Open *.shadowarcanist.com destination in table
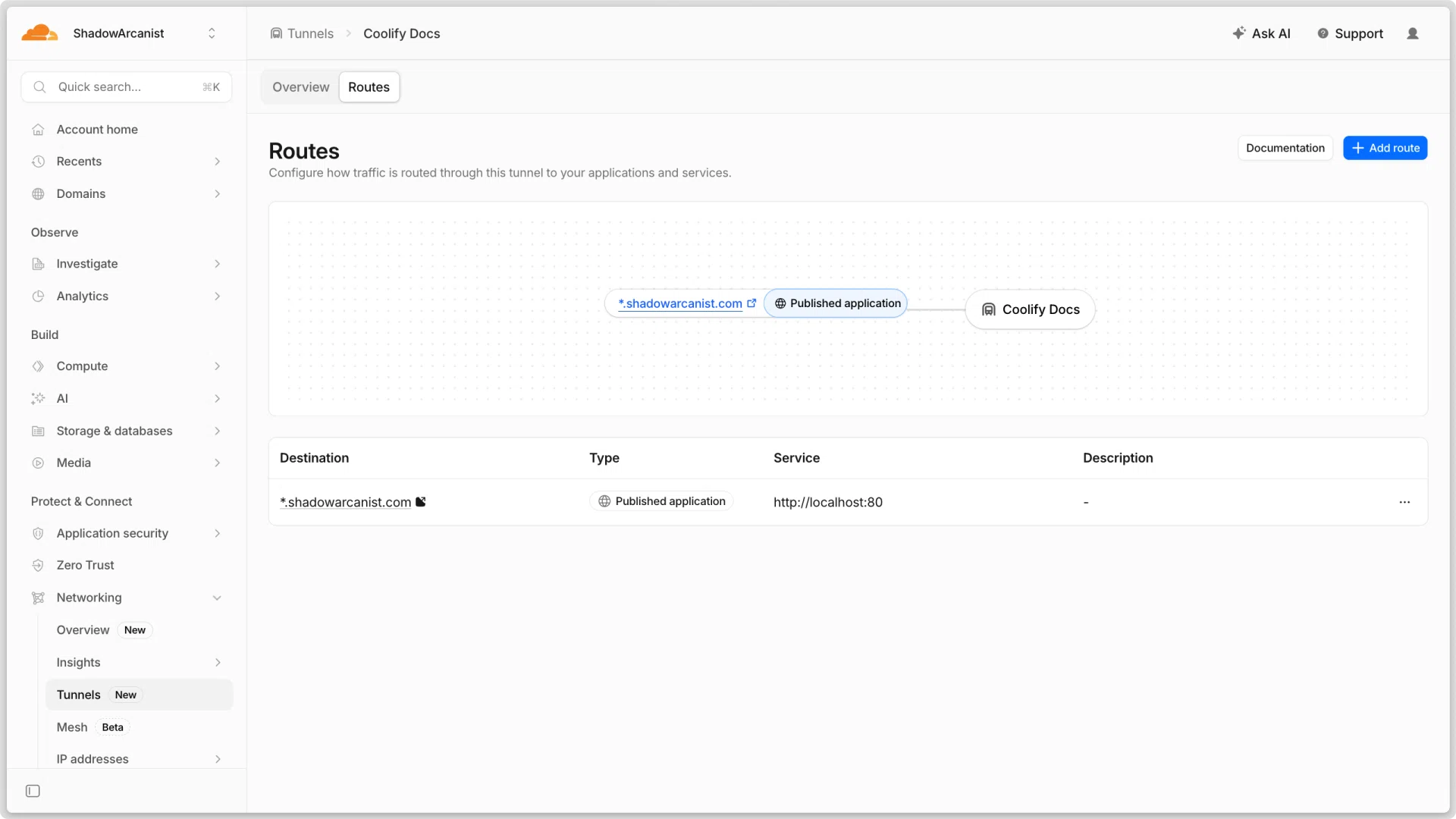The height and width of the screenshot is (819, 1456). 345,502
